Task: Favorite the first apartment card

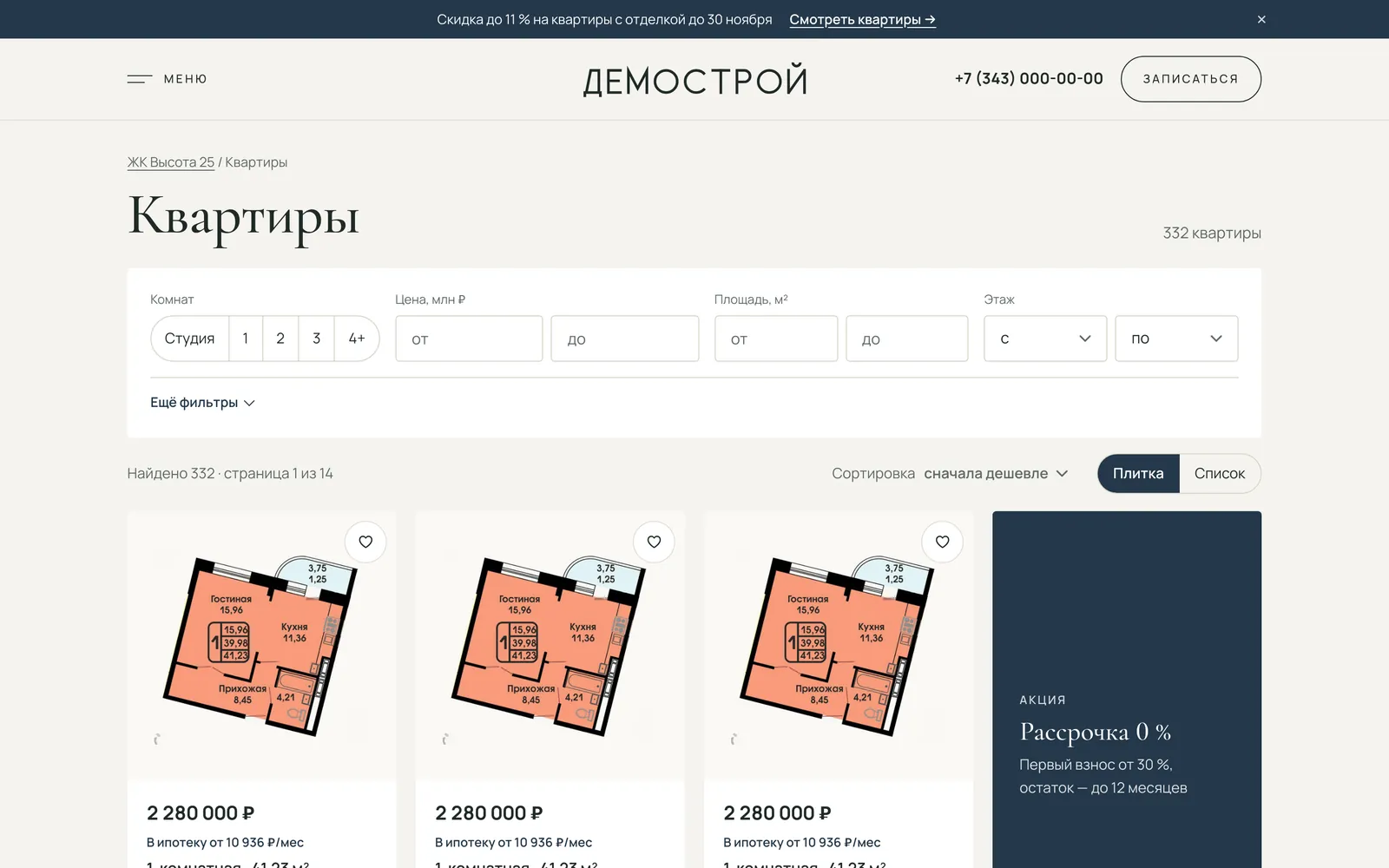Action: click(x=365, y=542)
